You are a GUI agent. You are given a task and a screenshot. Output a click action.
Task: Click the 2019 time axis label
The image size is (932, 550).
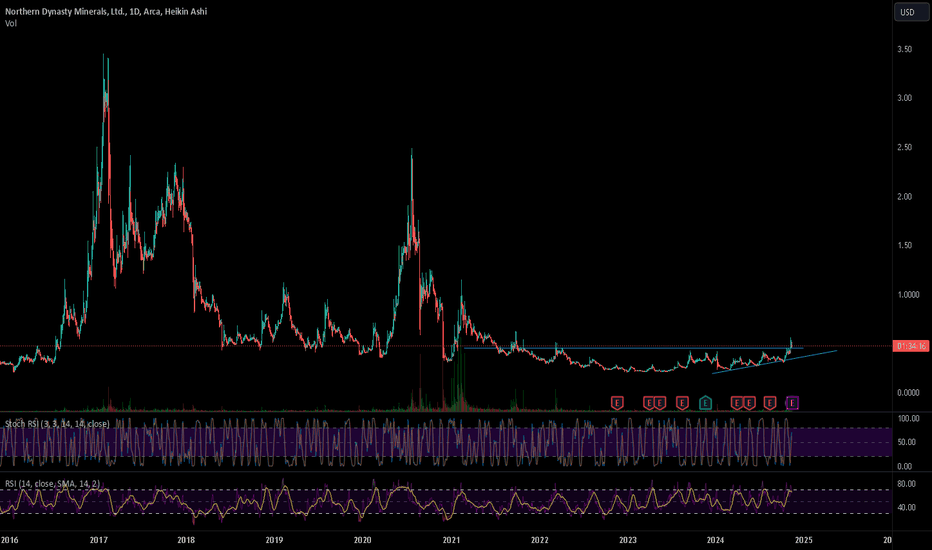pyautogui.click(x=274, y=540)
